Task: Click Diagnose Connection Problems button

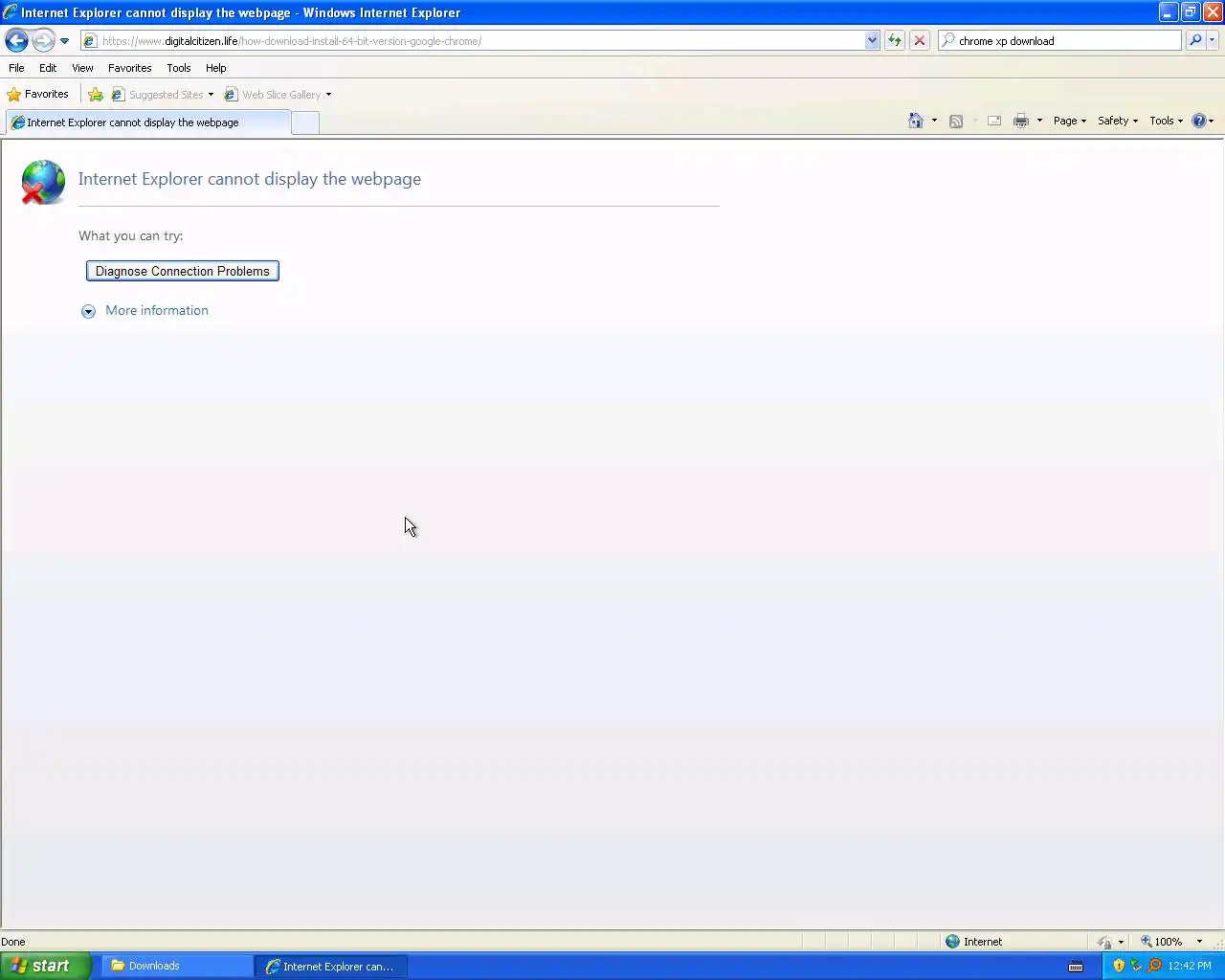Action: (183, 271)
